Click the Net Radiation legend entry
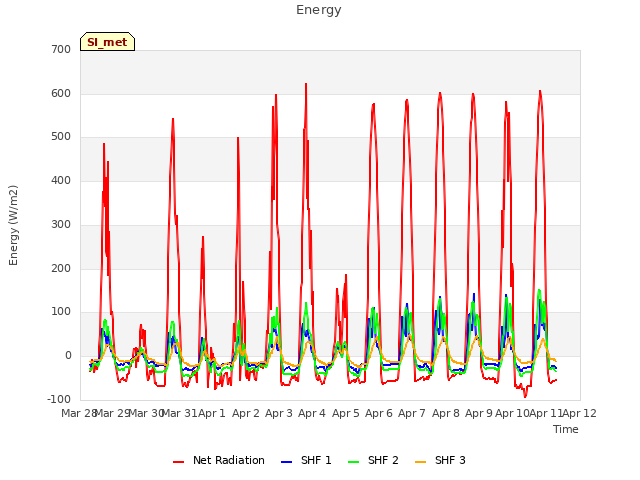The width and height of the screenshot is (640, 480). point(219,460)
